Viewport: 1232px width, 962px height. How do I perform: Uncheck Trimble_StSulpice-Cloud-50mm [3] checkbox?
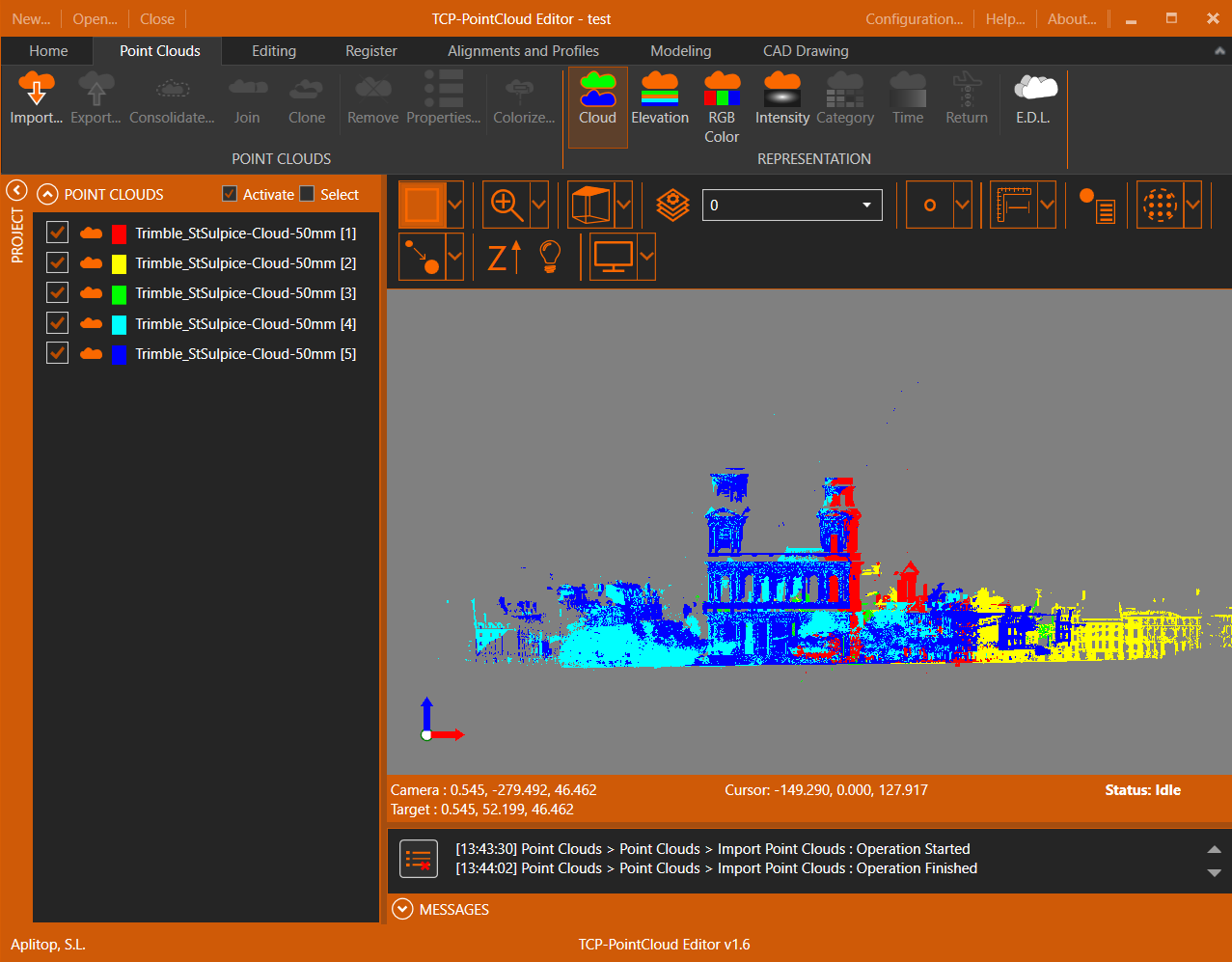click(58, 292)
